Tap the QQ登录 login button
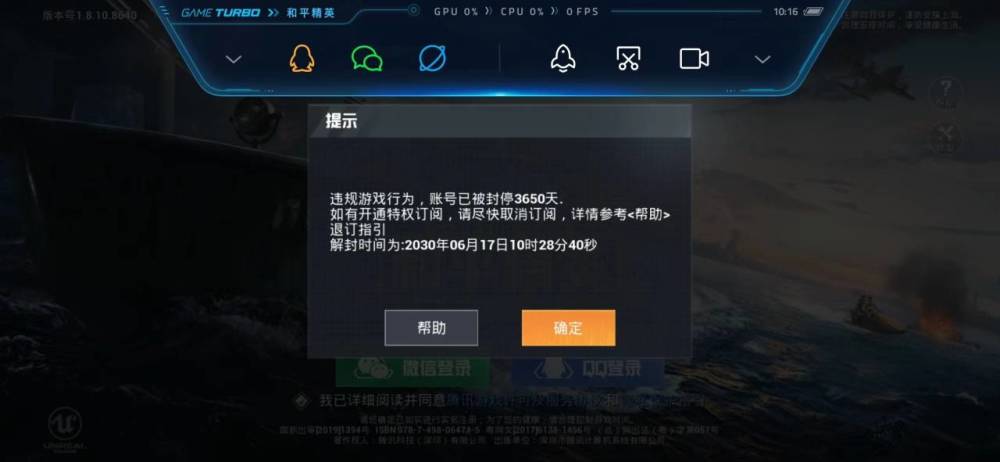 pos(587,368)
